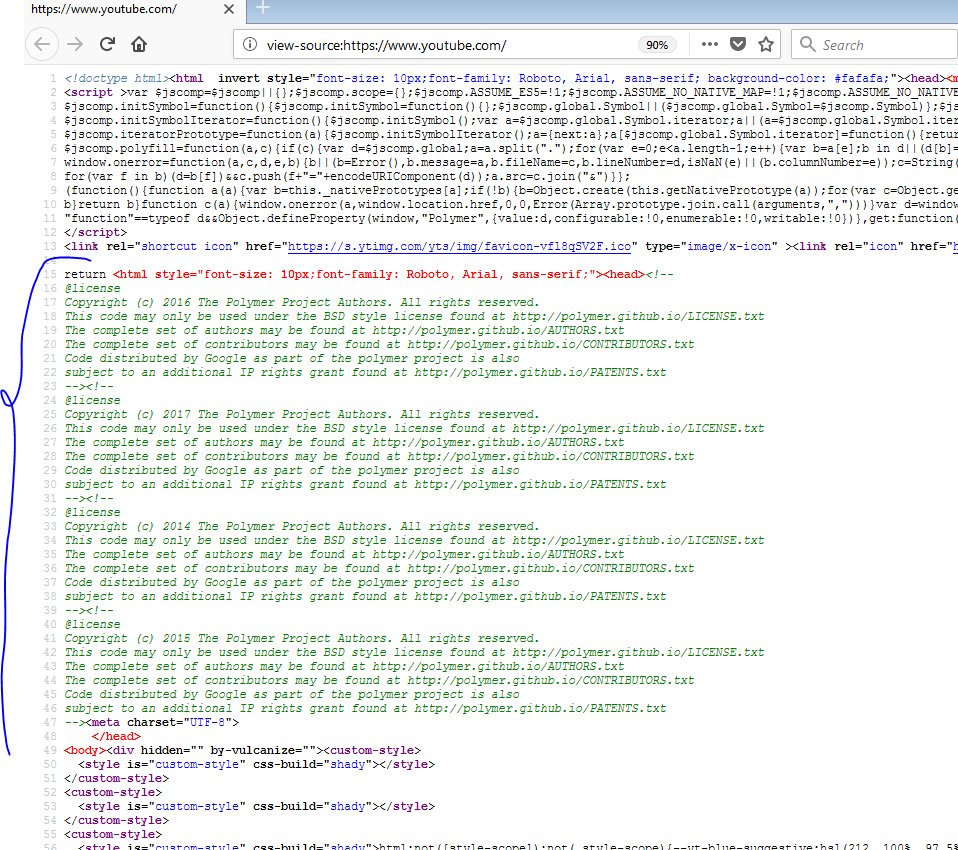Click the search magnifier icon

coord(808,44)
